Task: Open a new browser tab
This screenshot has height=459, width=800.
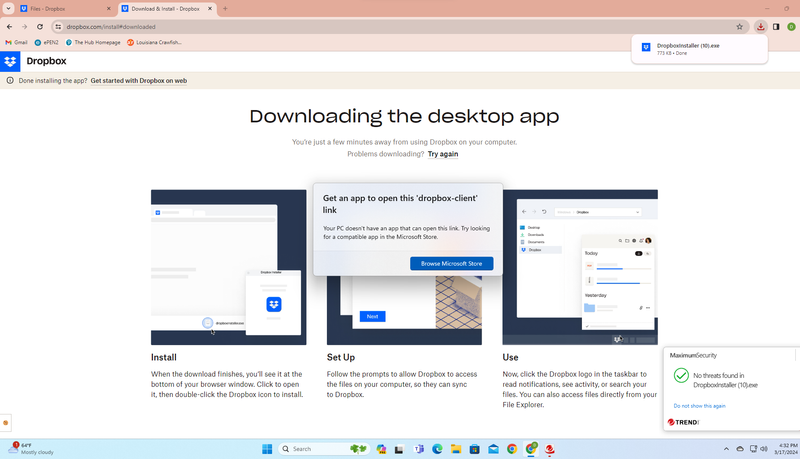Action: coord(225,9)
